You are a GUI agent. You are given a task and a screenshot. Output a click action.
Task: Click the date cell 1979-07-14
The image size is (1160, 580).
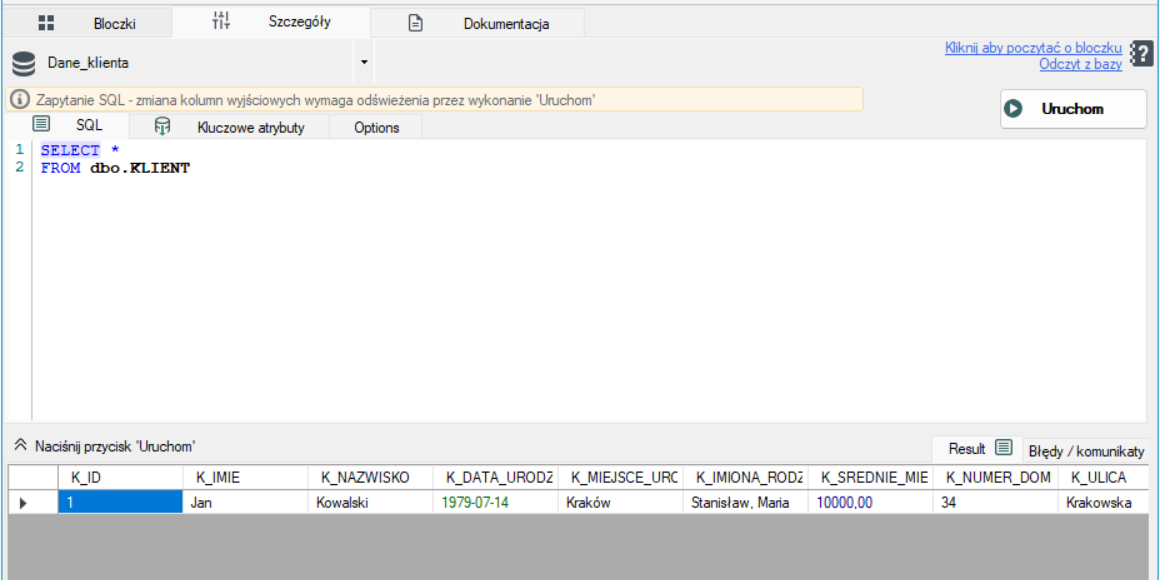496,502
